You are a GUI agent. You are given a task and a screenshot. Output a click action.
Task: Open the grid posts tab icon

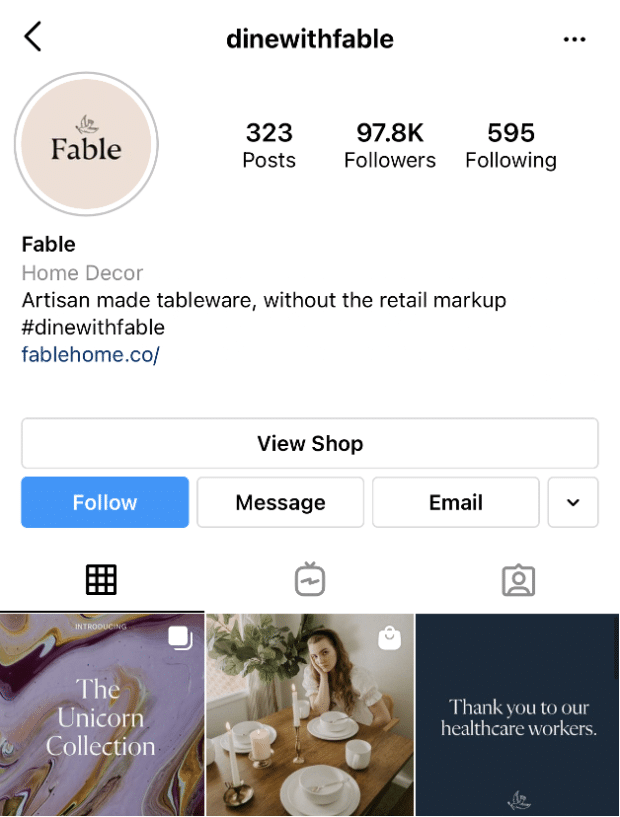[101, 579]
